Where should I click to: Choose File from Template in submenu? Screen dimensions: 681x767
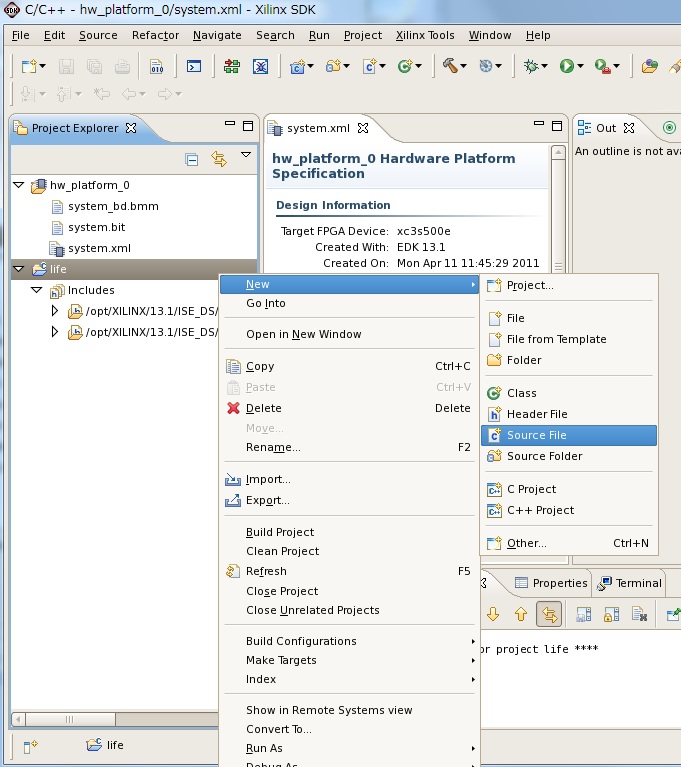click(569, 339)
